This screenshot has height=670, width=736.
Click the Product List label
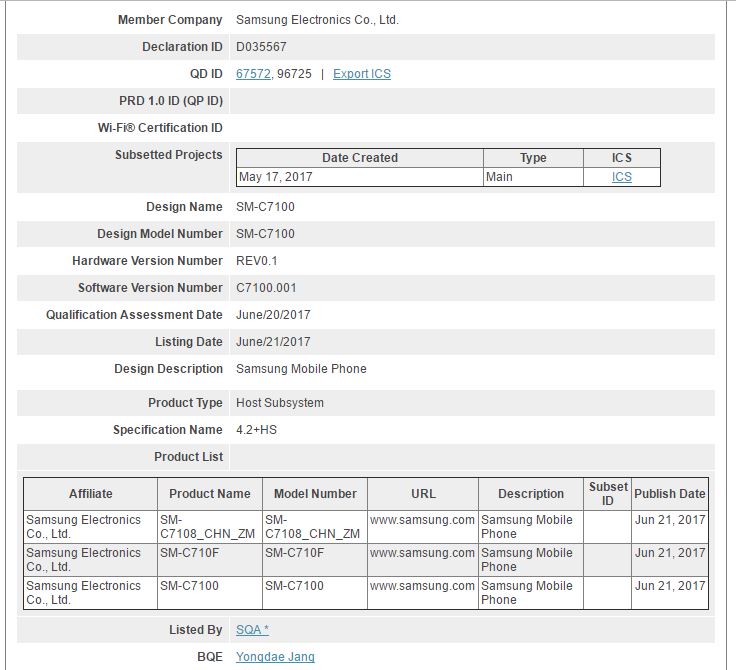pyautogui.click(x=189, y=457)
